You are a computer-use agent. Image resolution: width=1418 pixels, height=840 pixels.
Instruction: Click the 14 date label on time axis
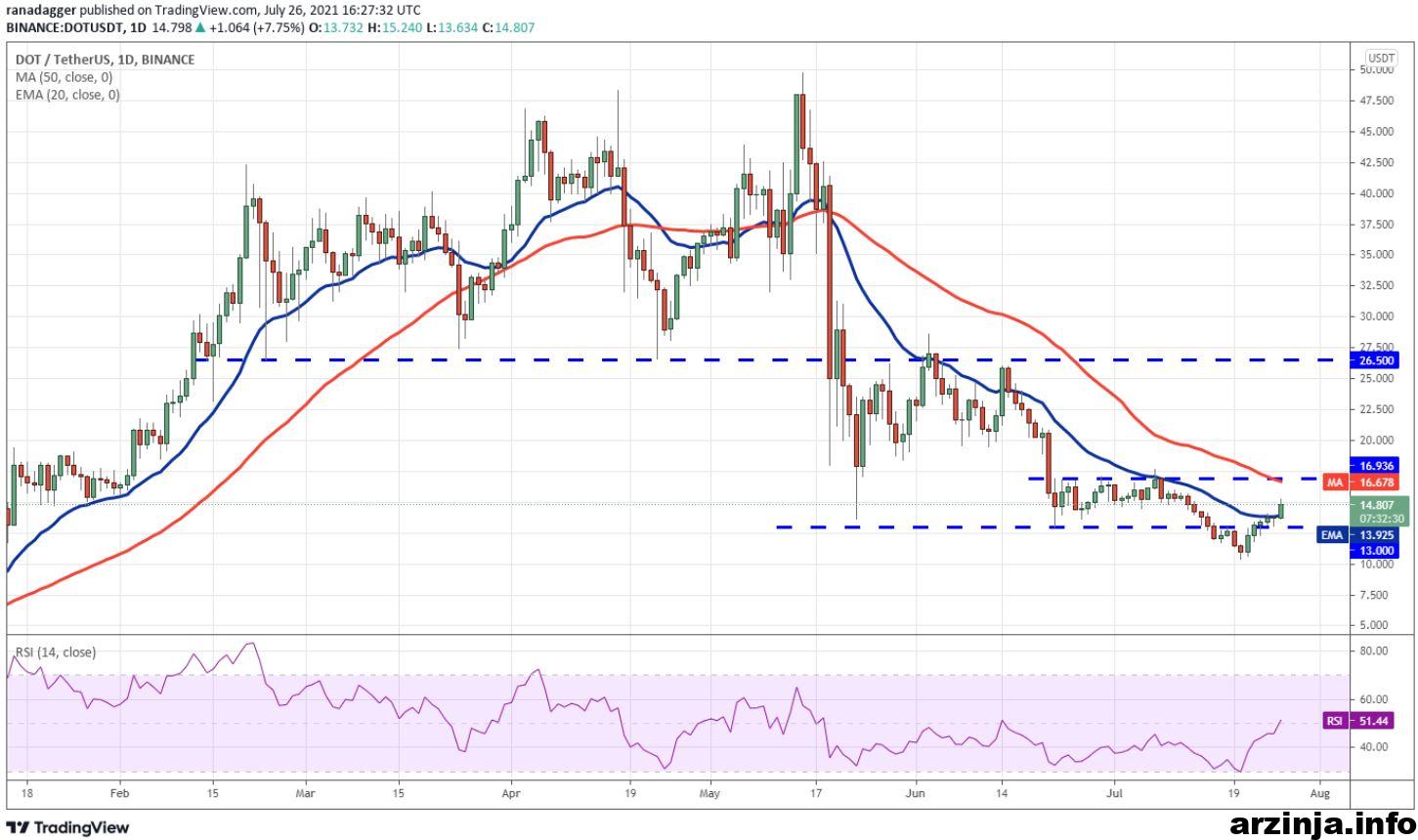(1003, 793)
